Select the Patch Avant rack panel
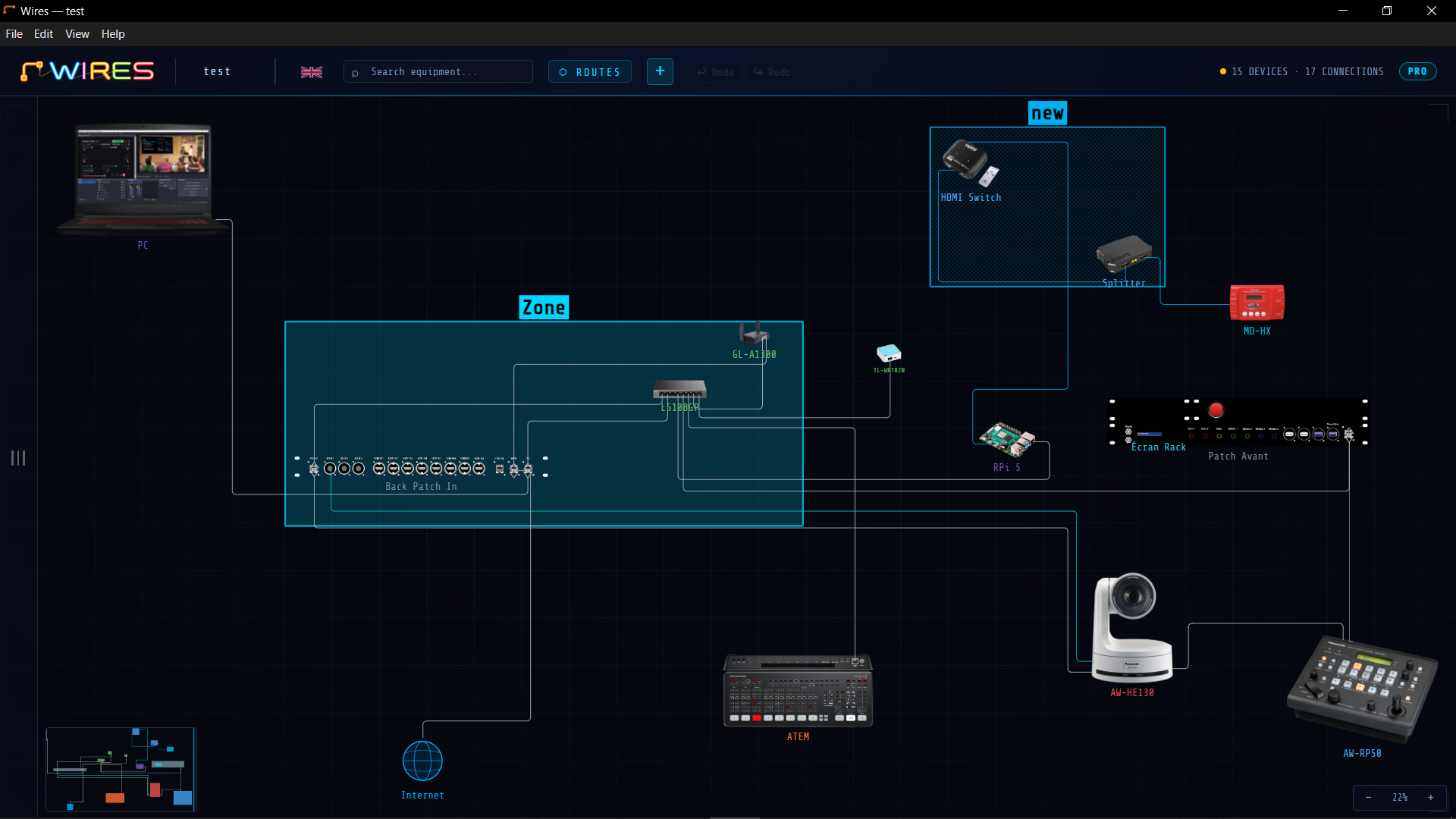Image resolution: width=1456 pixels, height=819 pixels. coord(1238,422)
